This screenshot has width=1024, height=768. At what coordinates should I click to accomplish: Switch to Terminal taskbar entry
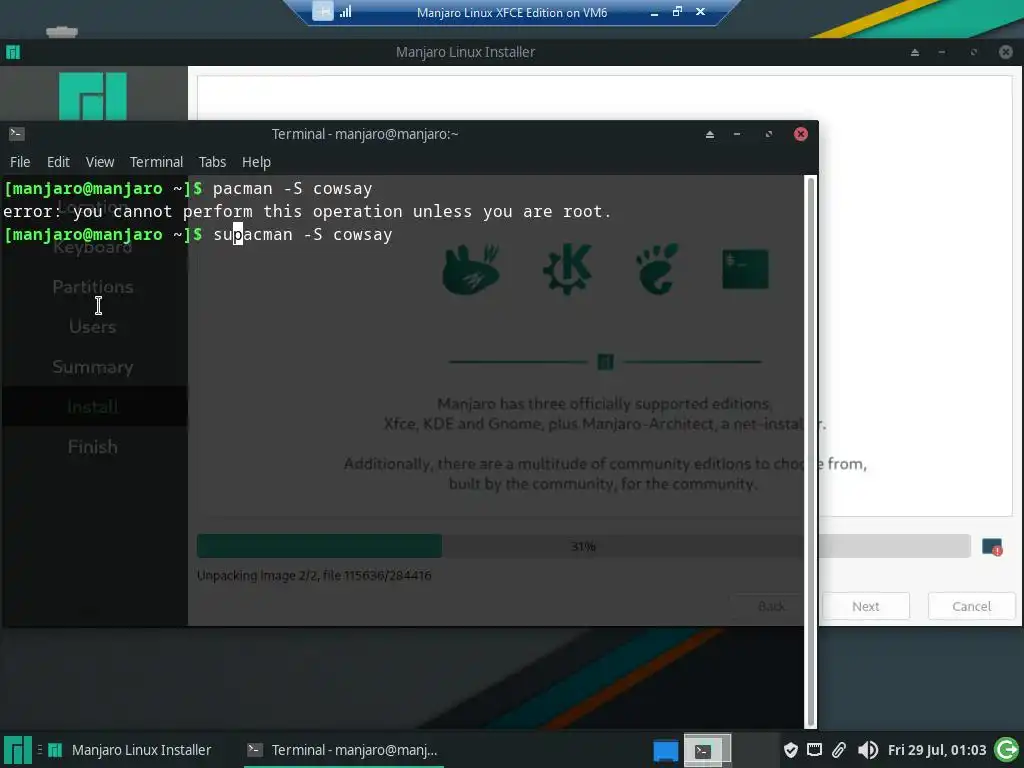pyautogui.click(x=343, y=750)
